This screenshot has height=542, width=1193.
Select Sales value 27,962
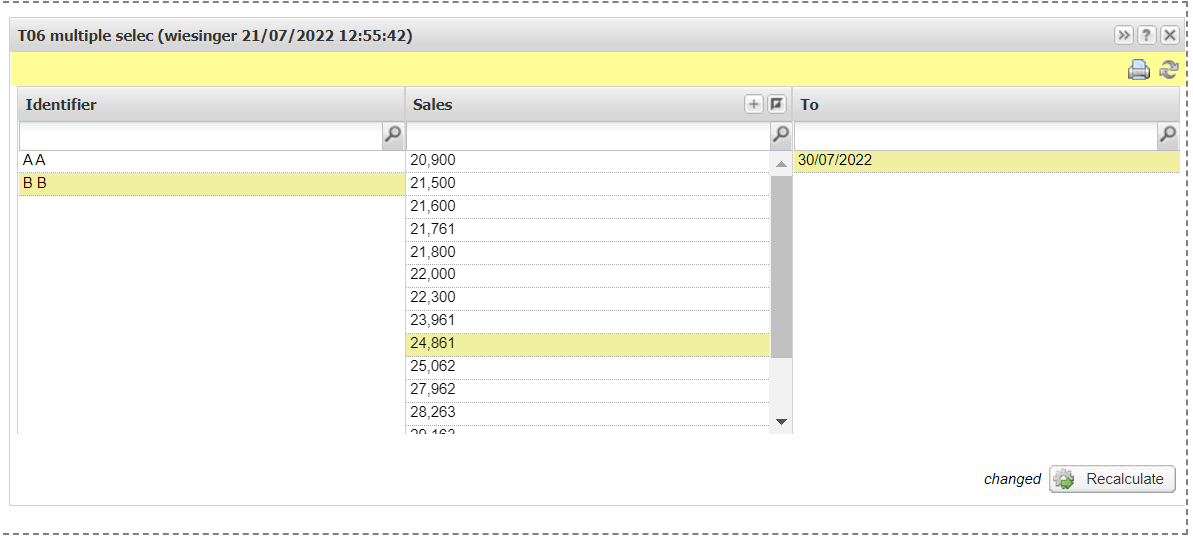pyautogui.click(x=588, y=389)
